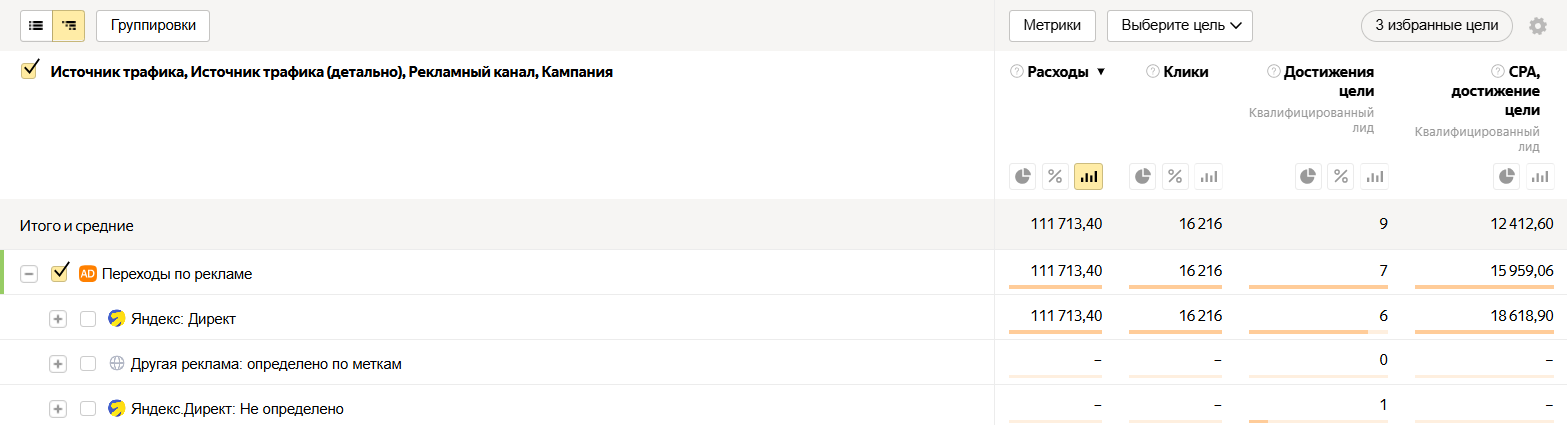Open the Метрики button

click(x=1052, y=26)
